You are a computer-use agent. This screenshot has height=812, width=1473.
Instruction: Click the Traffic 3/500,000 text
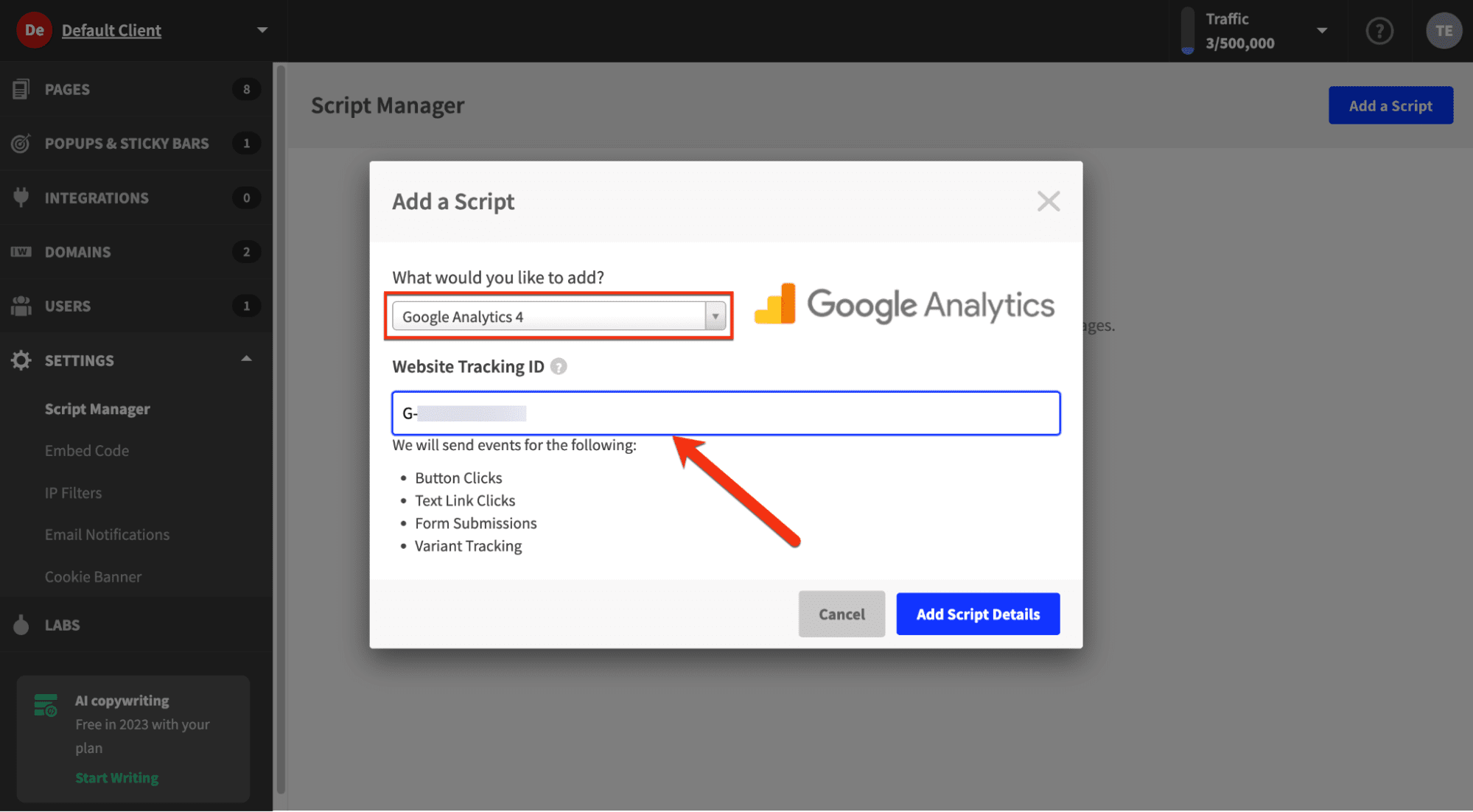(x=1240, y=31)
